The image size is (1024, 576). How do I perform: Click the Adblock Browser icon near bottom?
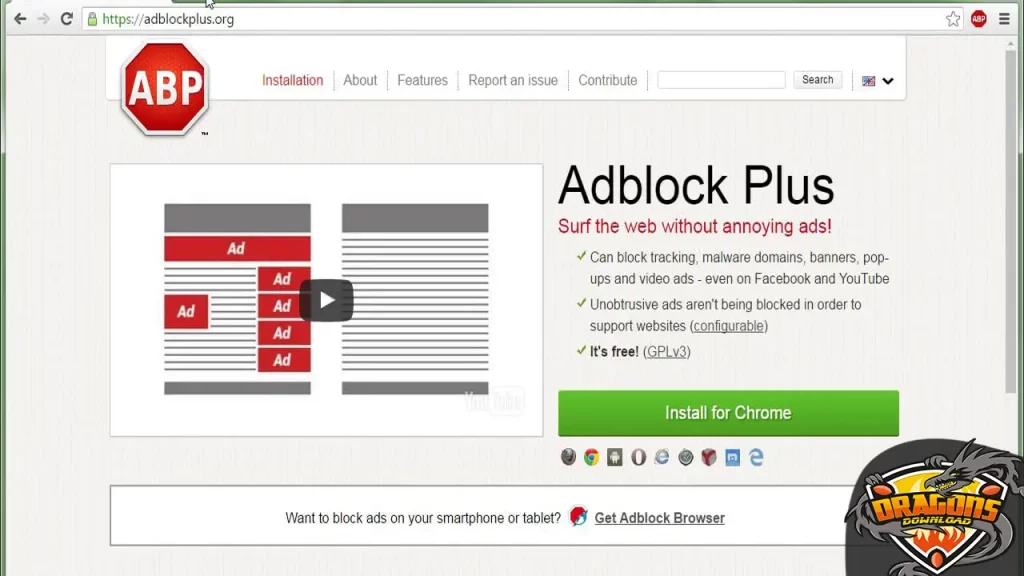pyautogui.click(x=578, y=517)
